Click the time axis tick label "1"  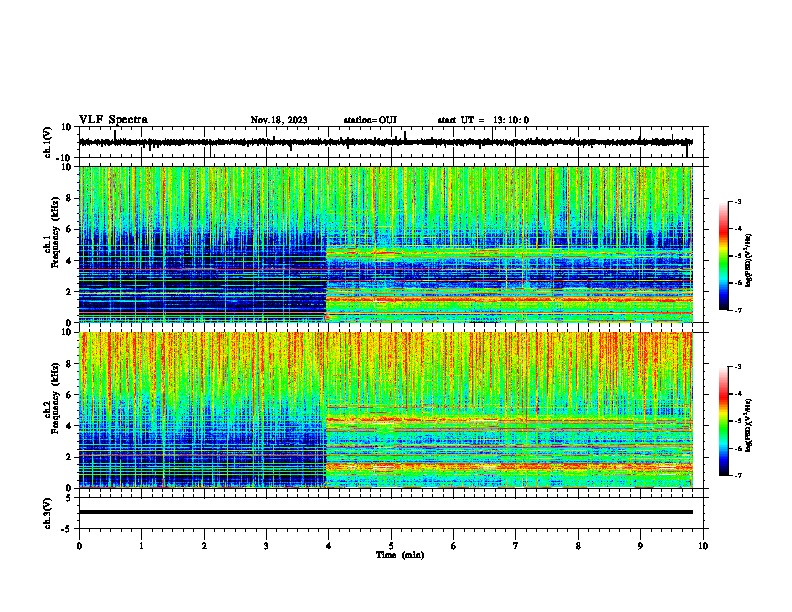[141, 546]
